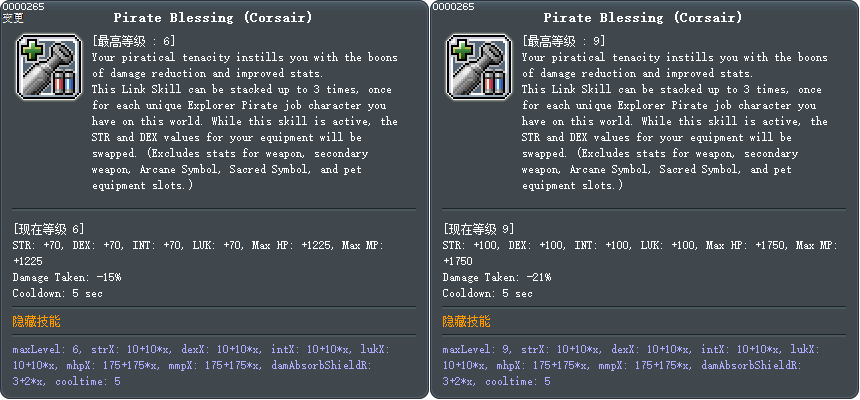Click the 隐藏技能 heading in the level 6 tooltip

36,321
